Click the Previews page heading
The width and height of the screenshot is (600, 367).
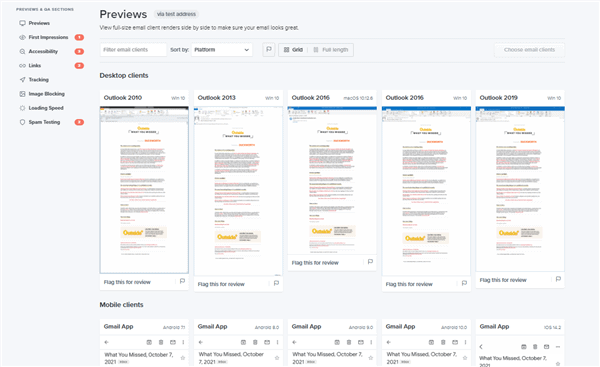123,14
